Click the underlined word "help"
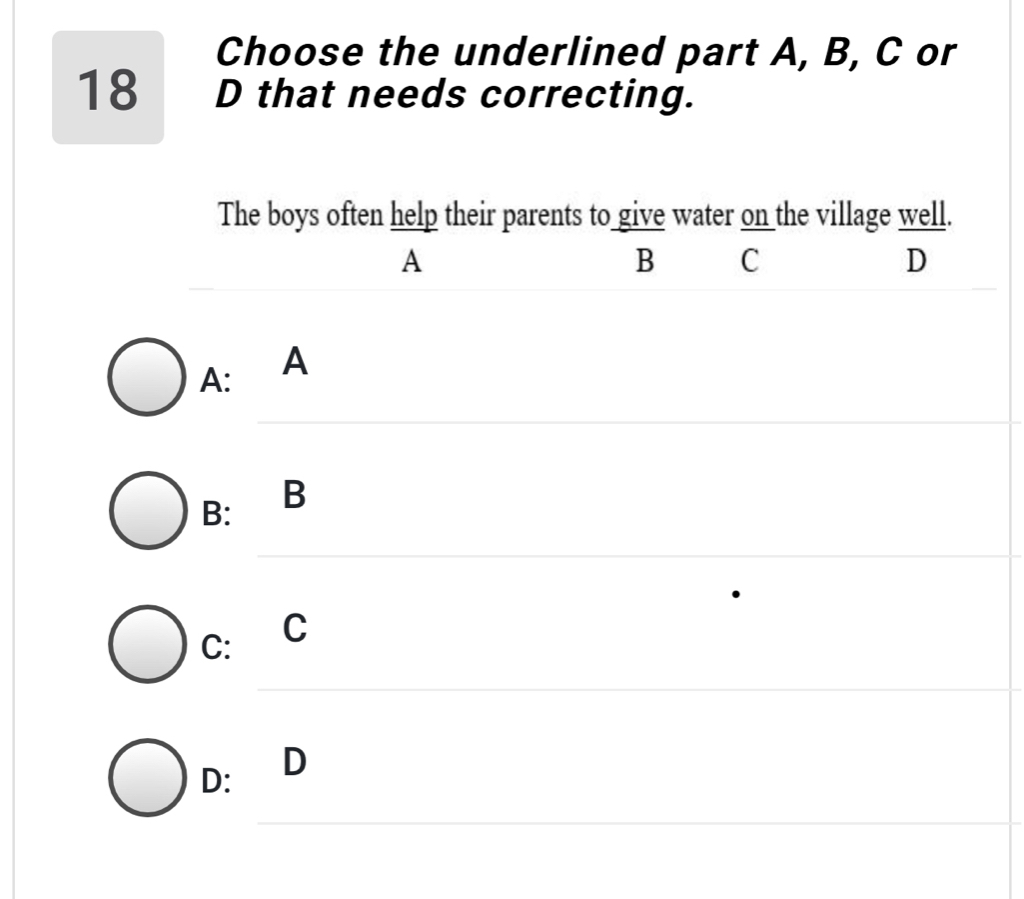1024x899 pixels. 413,215
